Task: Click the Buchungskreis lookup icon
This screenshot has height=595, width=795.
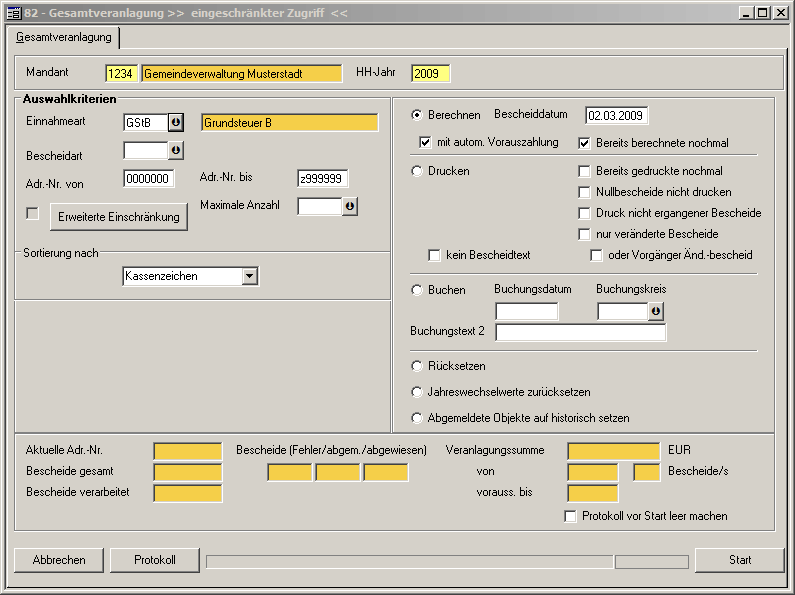Action: tap(655, 312)
